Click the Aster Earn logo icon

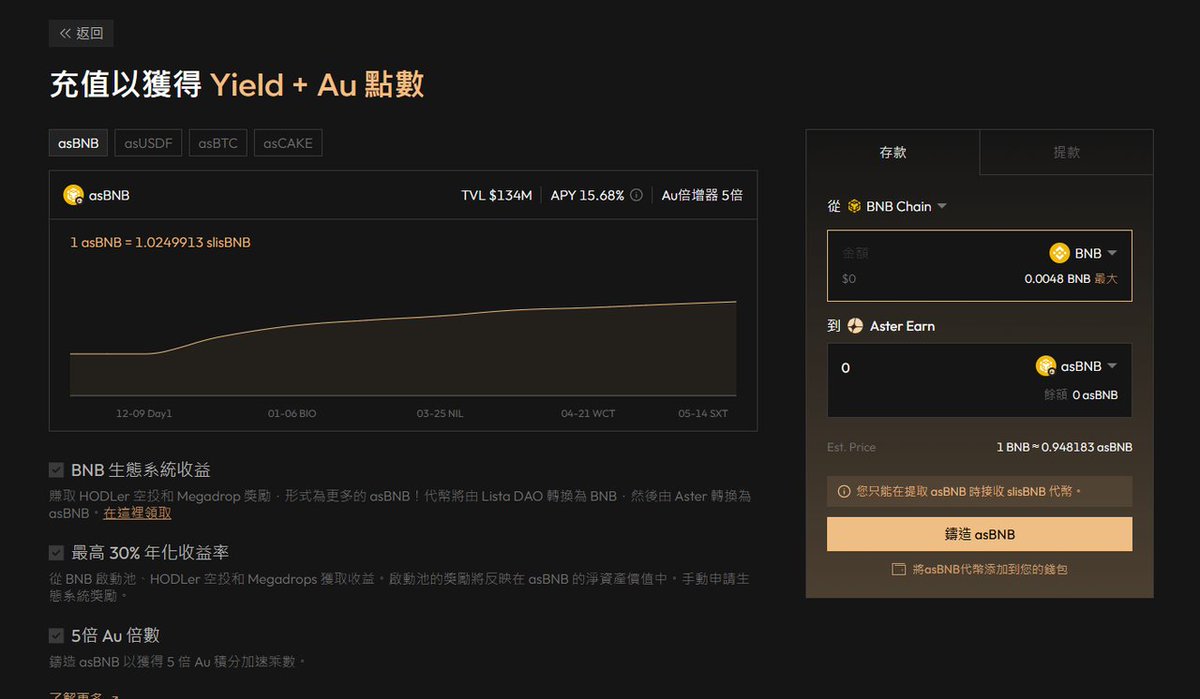click(855, 326)
